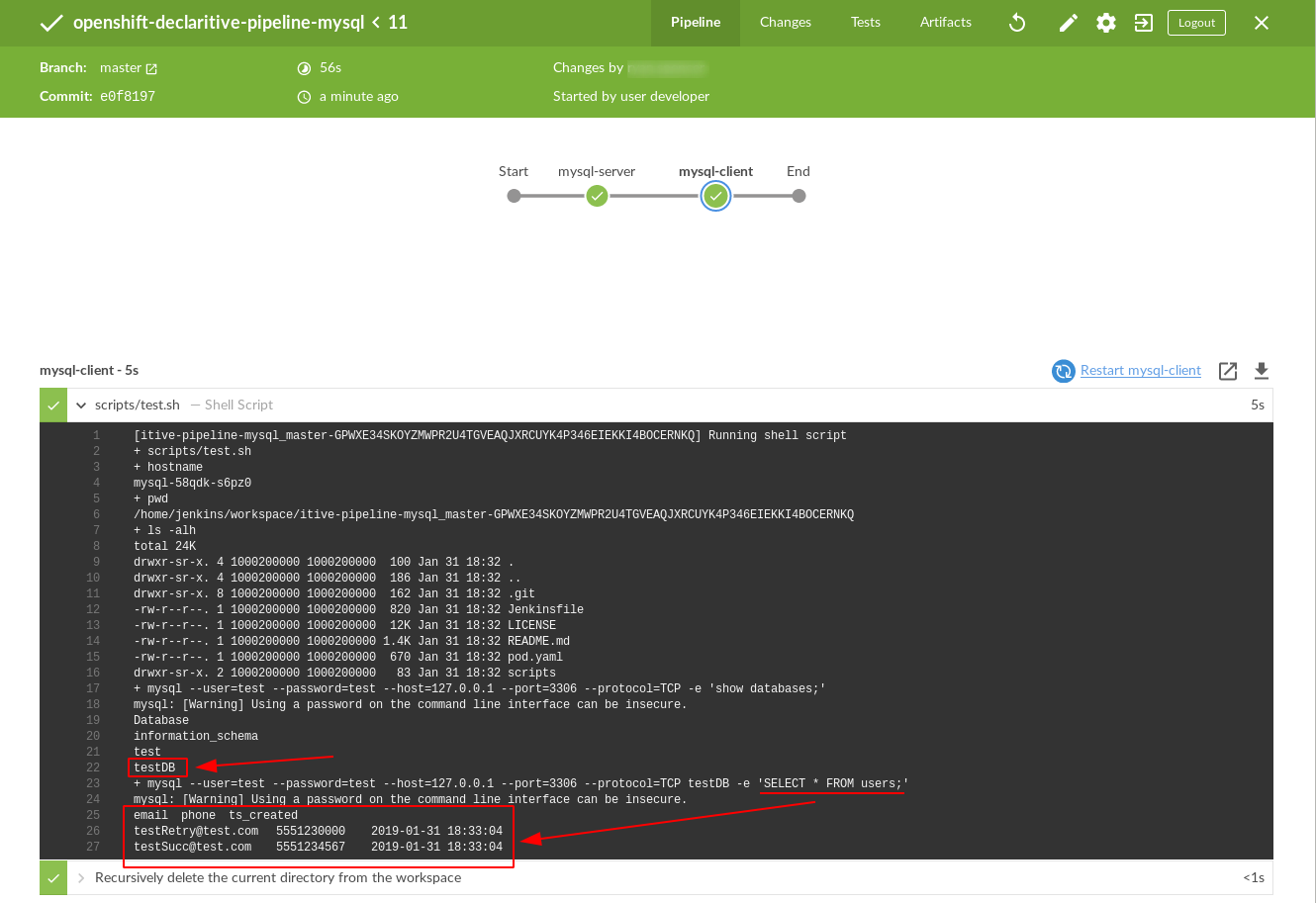Click the Start node of pipeline
The image size is (1316, 903).
(x=514, y=196)
